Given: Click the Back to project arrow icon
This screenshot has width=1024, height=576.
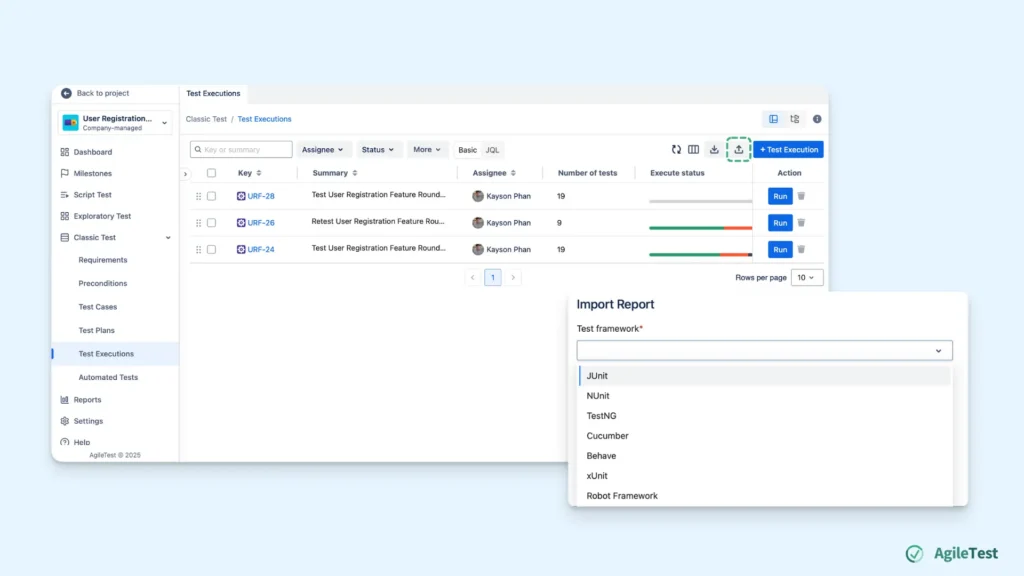Looking at the screenshot, I should (66, 93).
